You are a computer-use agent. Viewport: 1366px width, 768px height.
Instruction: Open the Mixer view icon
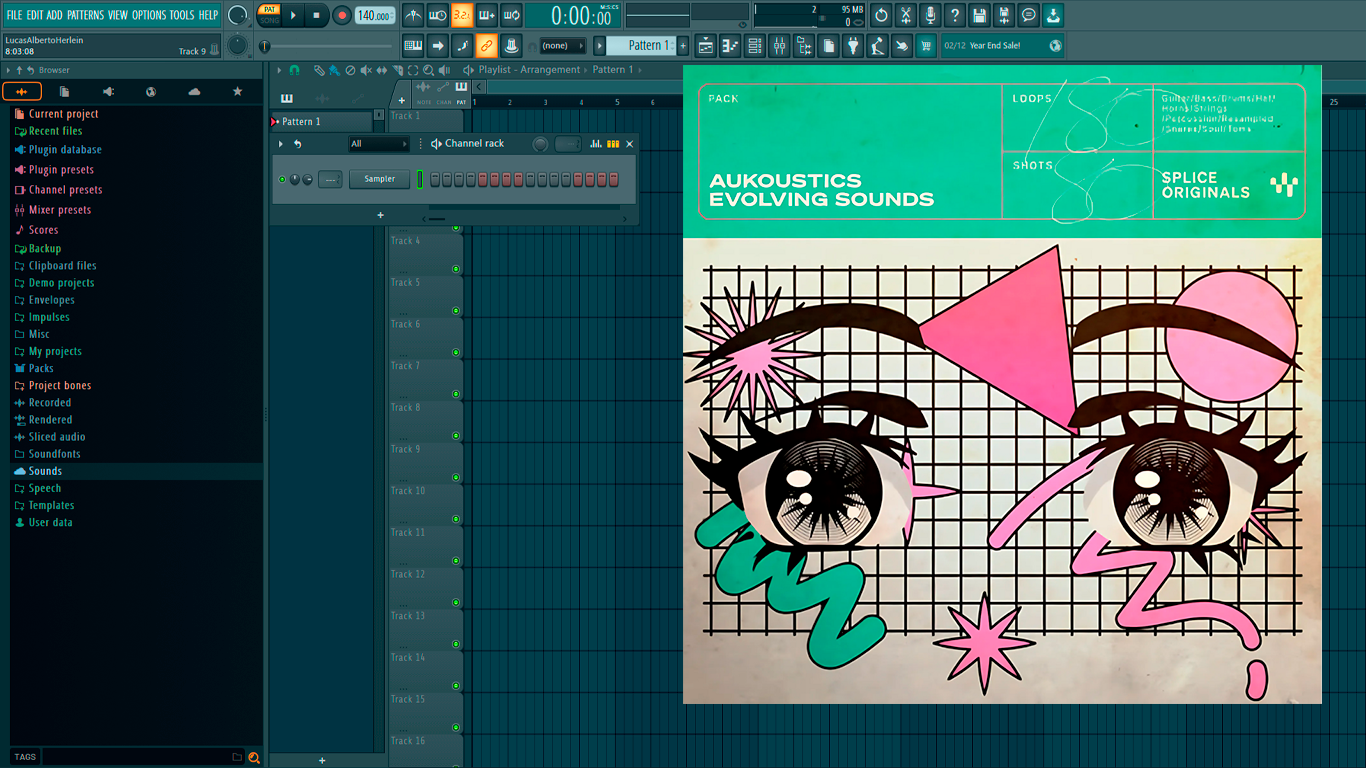click(779, 45)
